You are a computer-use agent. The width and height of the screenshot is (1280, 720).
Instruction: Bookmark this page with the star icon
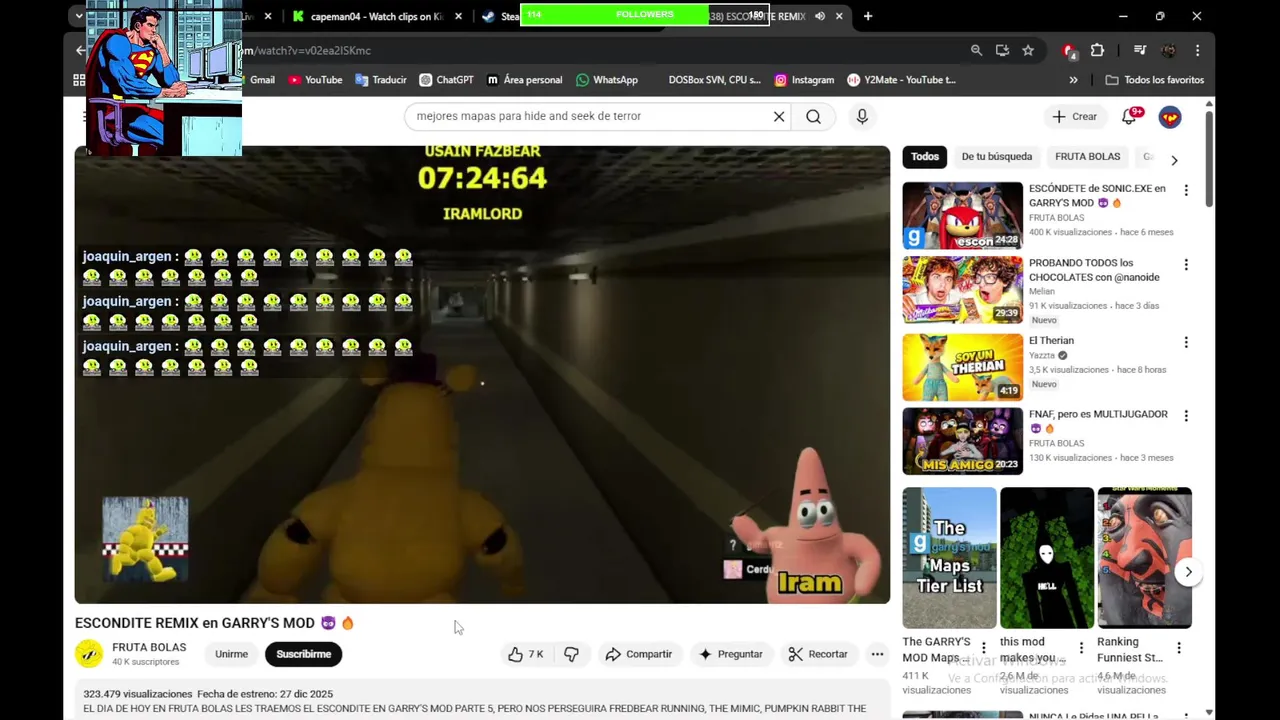(1028, 50)
